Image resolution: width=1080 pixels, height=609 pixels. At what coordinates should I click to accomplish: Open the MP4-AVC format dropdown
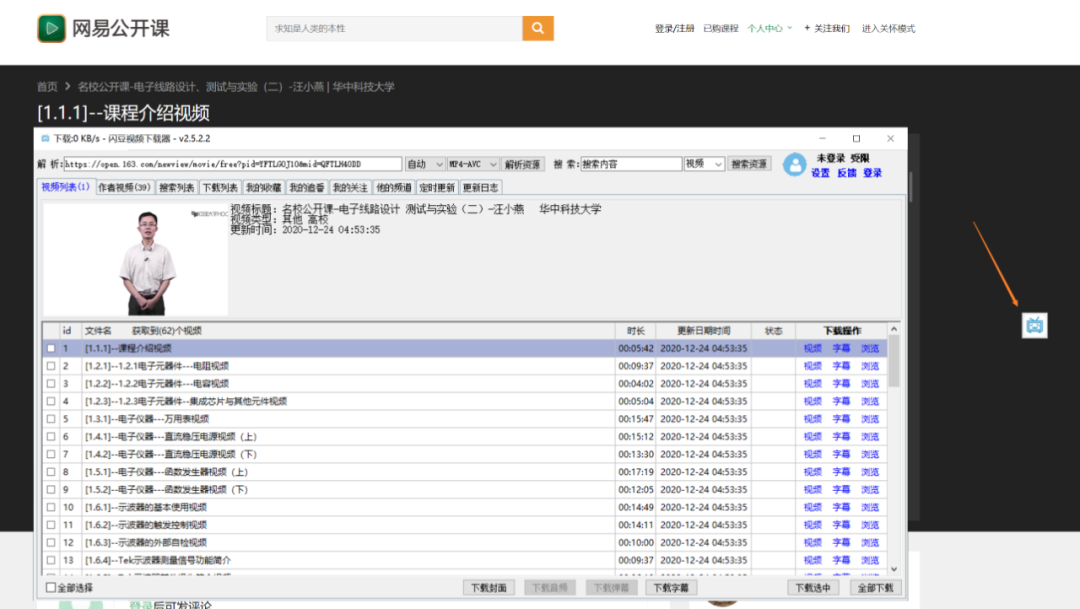472,164
